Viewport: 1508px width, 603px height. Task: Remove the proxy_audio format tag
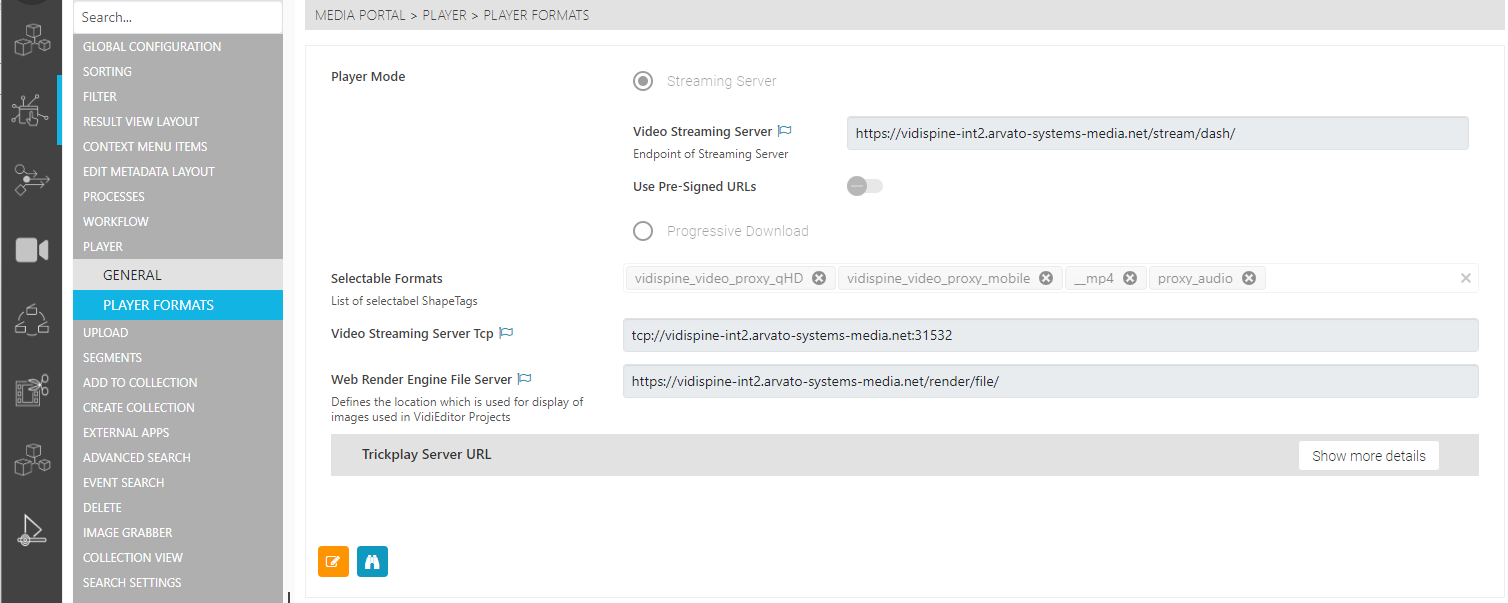coord(1249,278)
